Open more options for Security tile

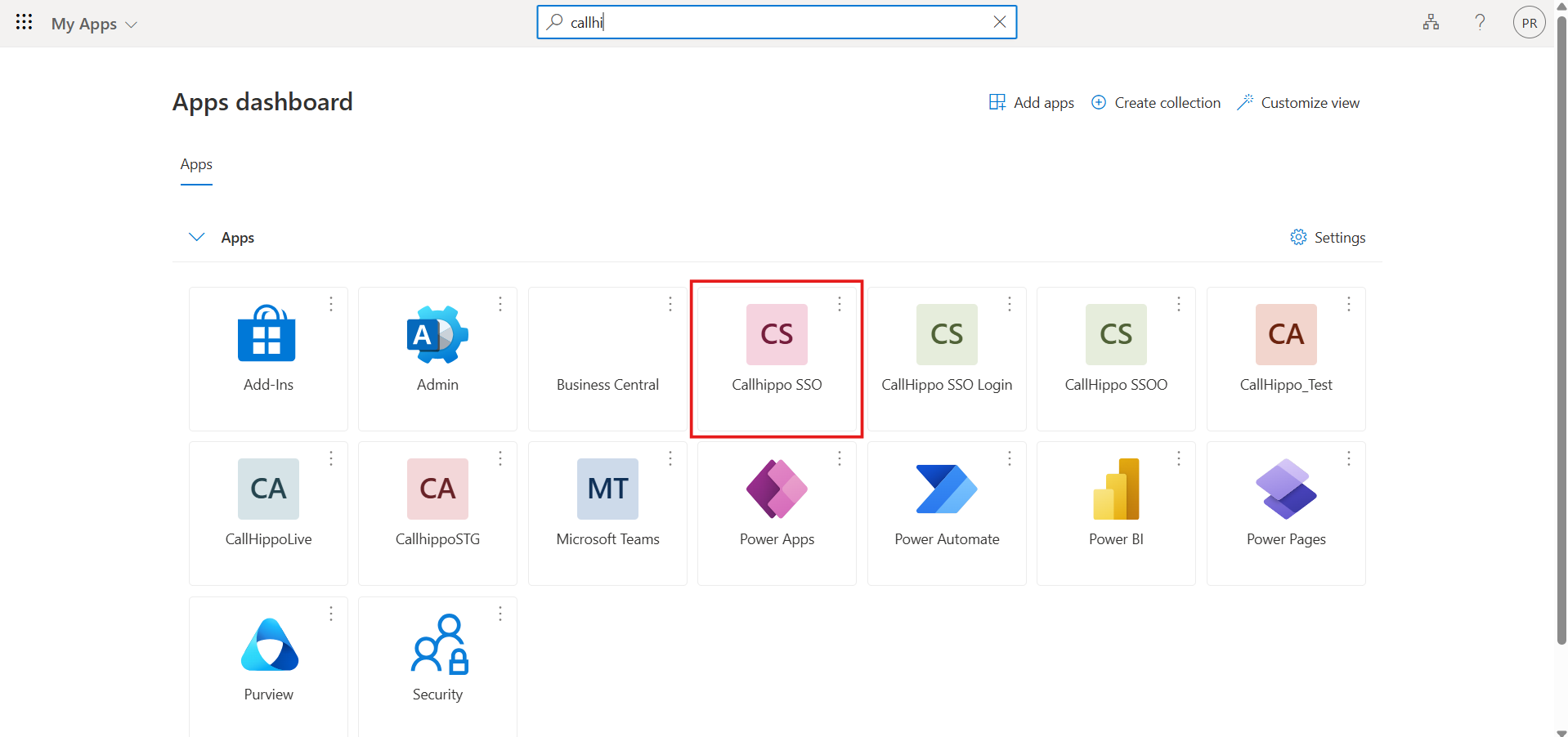[x=500, y=614]
